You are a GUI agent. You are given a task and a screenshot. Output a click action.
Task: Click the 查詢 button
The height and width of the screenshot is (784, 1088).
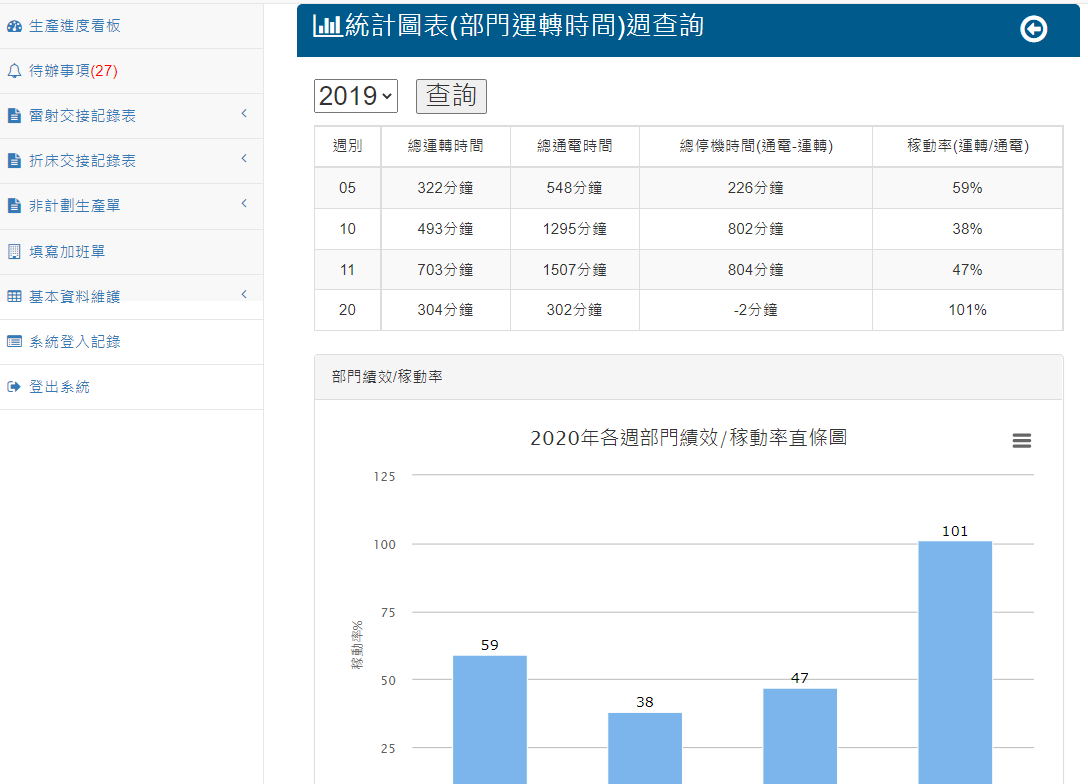[451, 96]
